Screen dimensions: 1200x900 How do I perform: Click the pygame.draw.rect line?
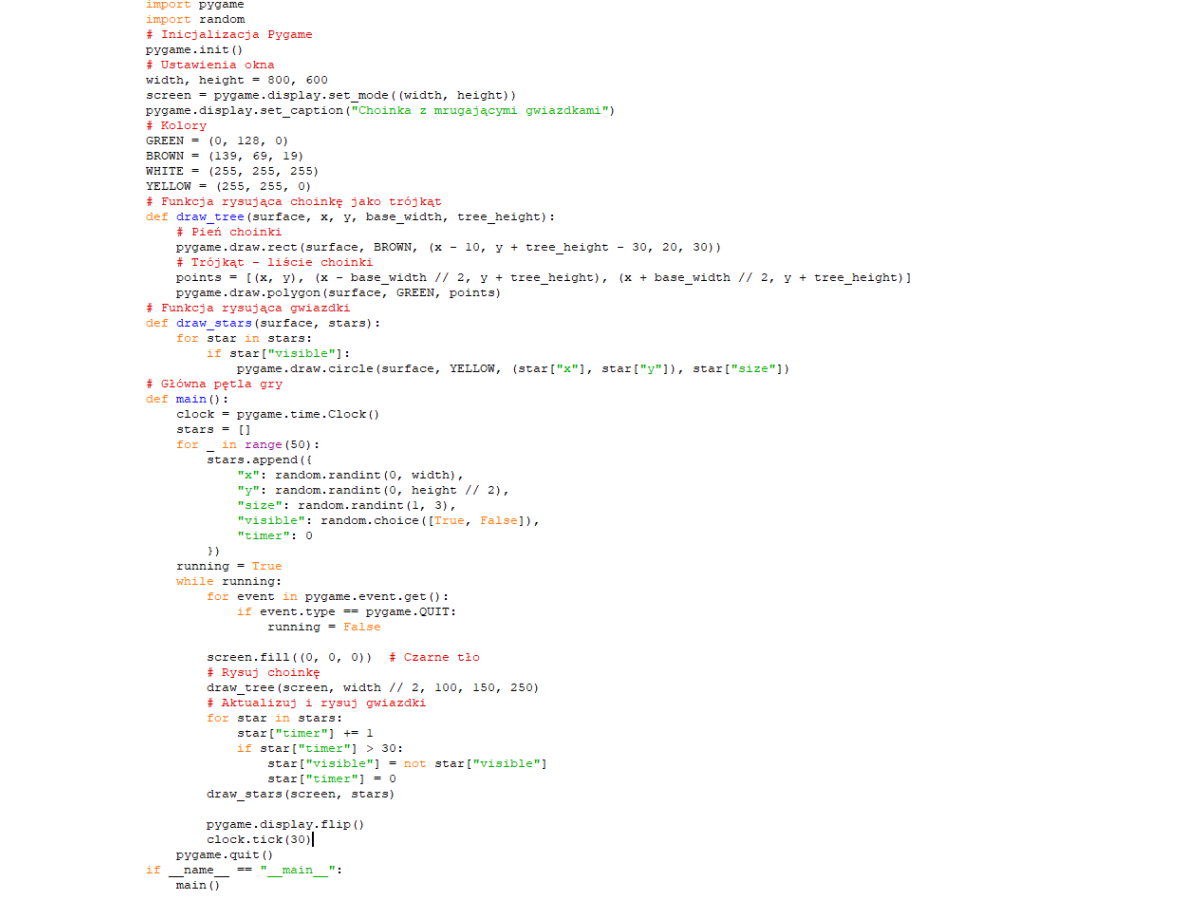pos(448,247)
